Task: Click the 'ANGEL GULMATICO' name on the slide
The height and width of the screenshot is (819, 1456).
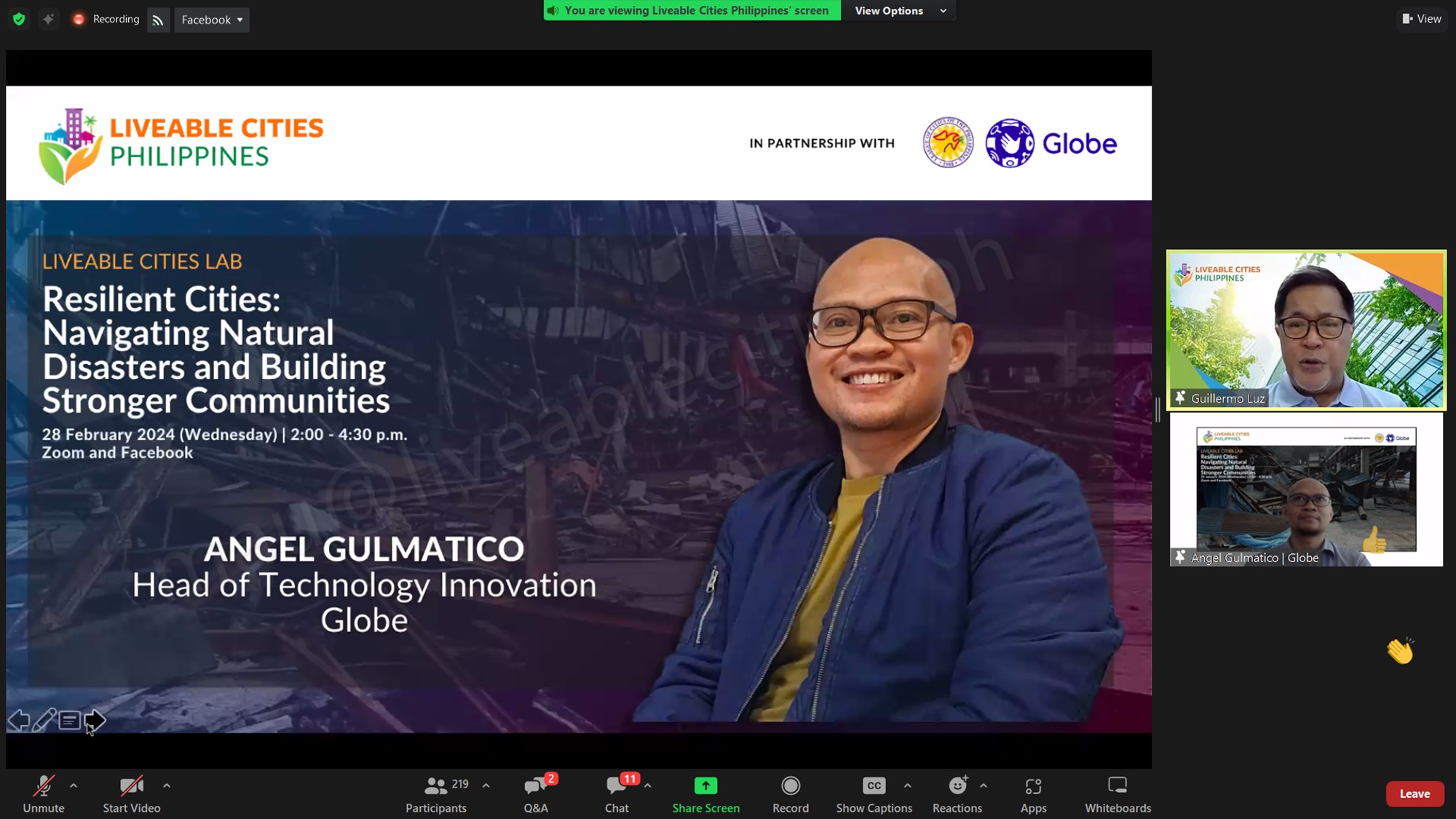Action: point(364,549)
